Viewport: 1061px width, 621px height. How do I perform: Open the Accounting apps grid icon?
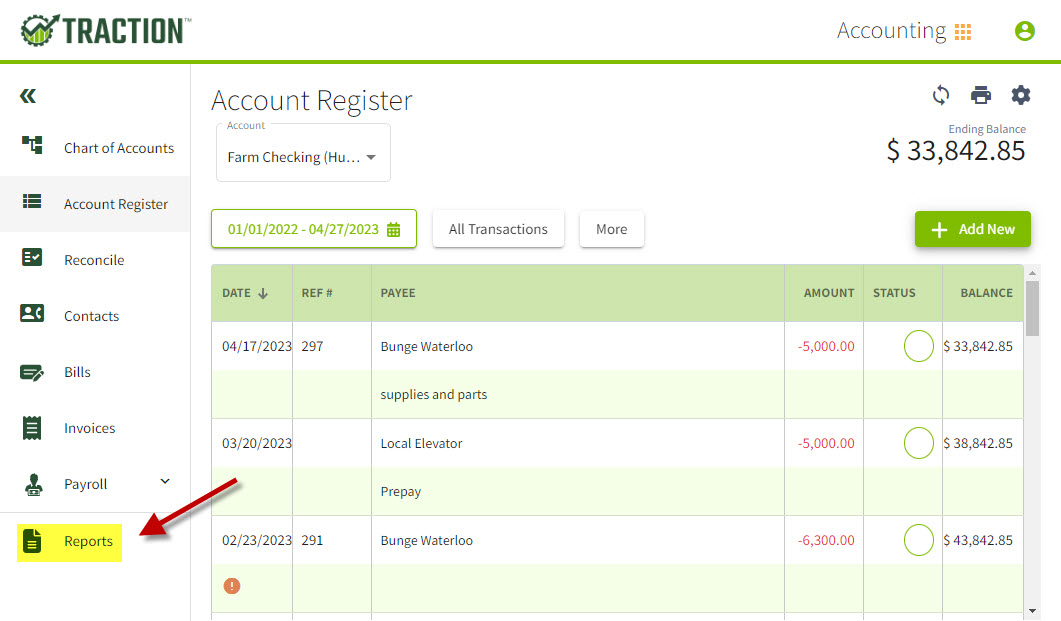(963, 32)
